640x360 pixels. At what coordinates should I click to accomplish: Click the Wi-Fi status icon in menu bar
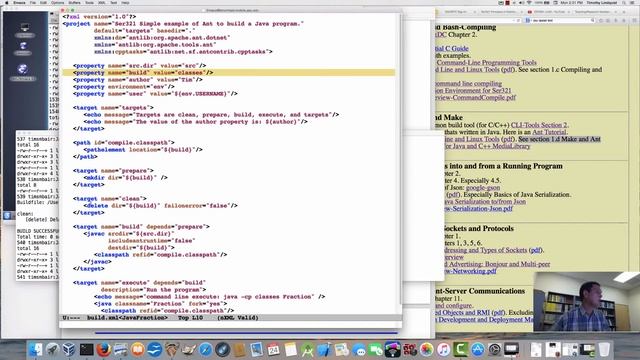click(529, 2)
